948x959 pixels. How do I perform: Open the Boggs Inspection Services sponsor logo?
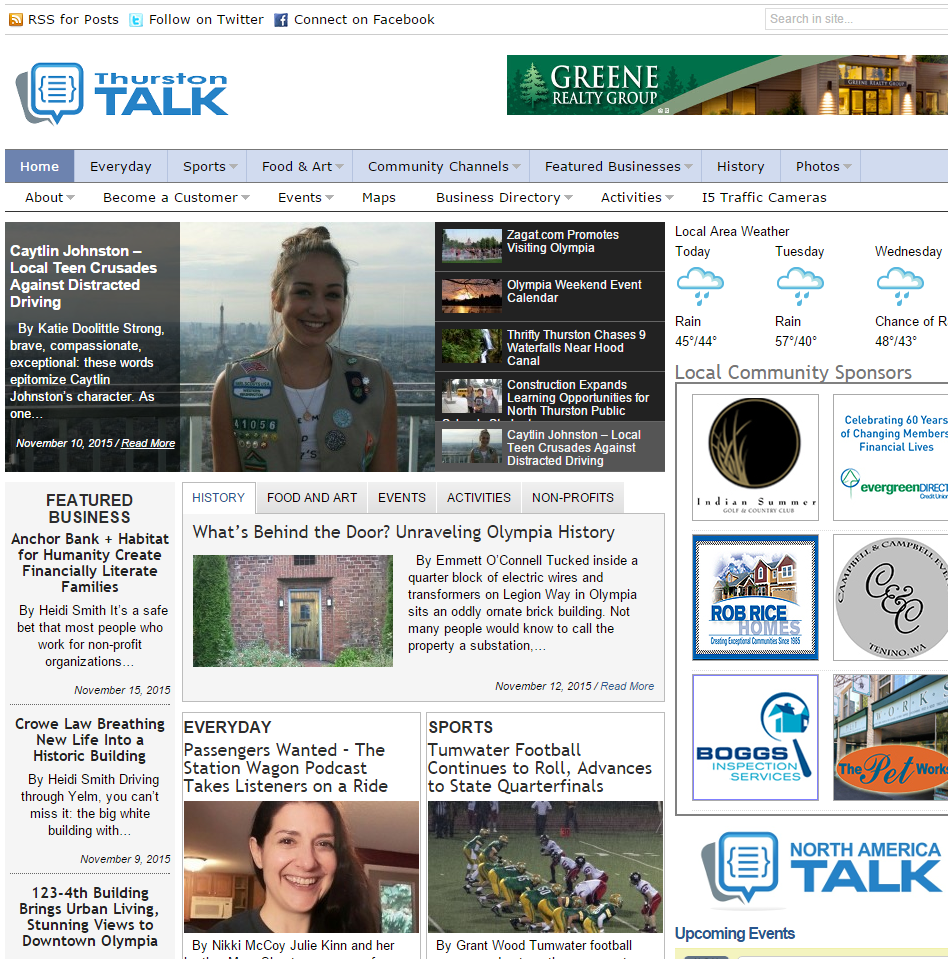[x=755, y=738]
